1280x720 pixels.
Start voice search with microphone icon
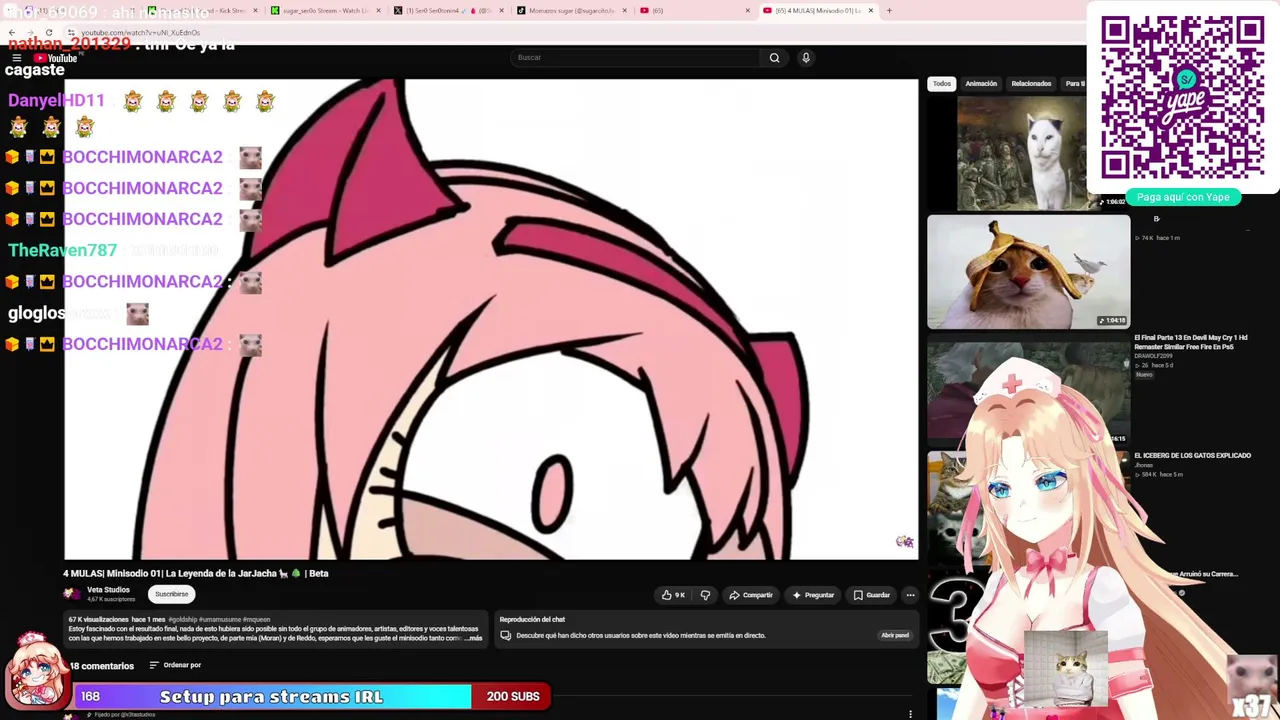(806, 58)
